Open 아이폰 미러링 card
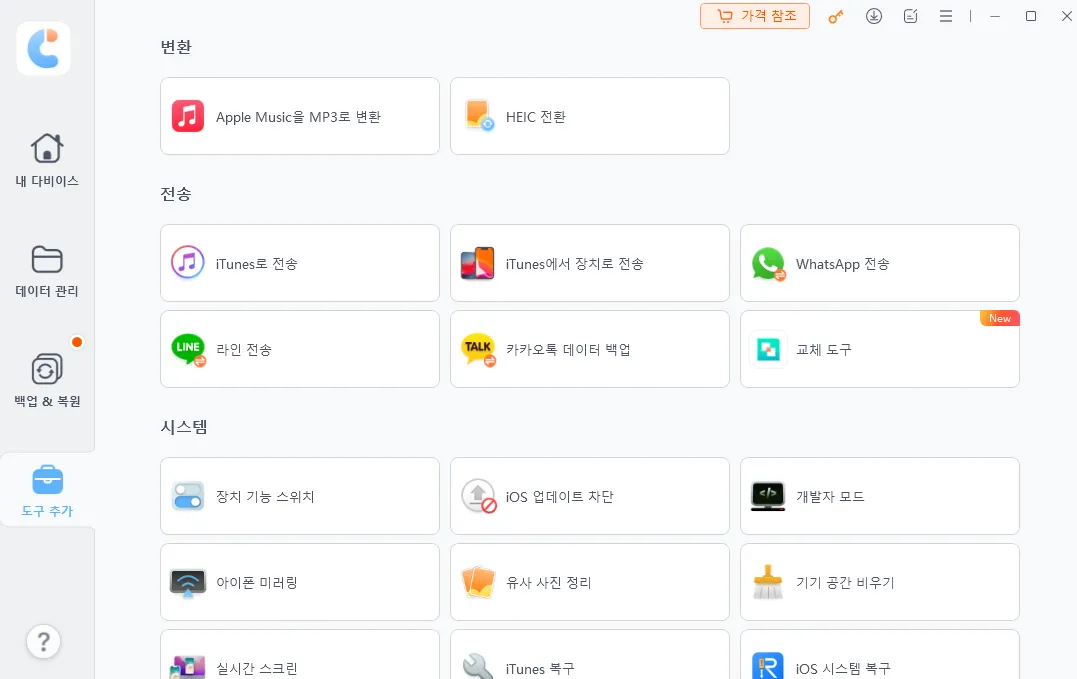The height and width of the screenshot is (679, 1077). click(x=299, y=582)
